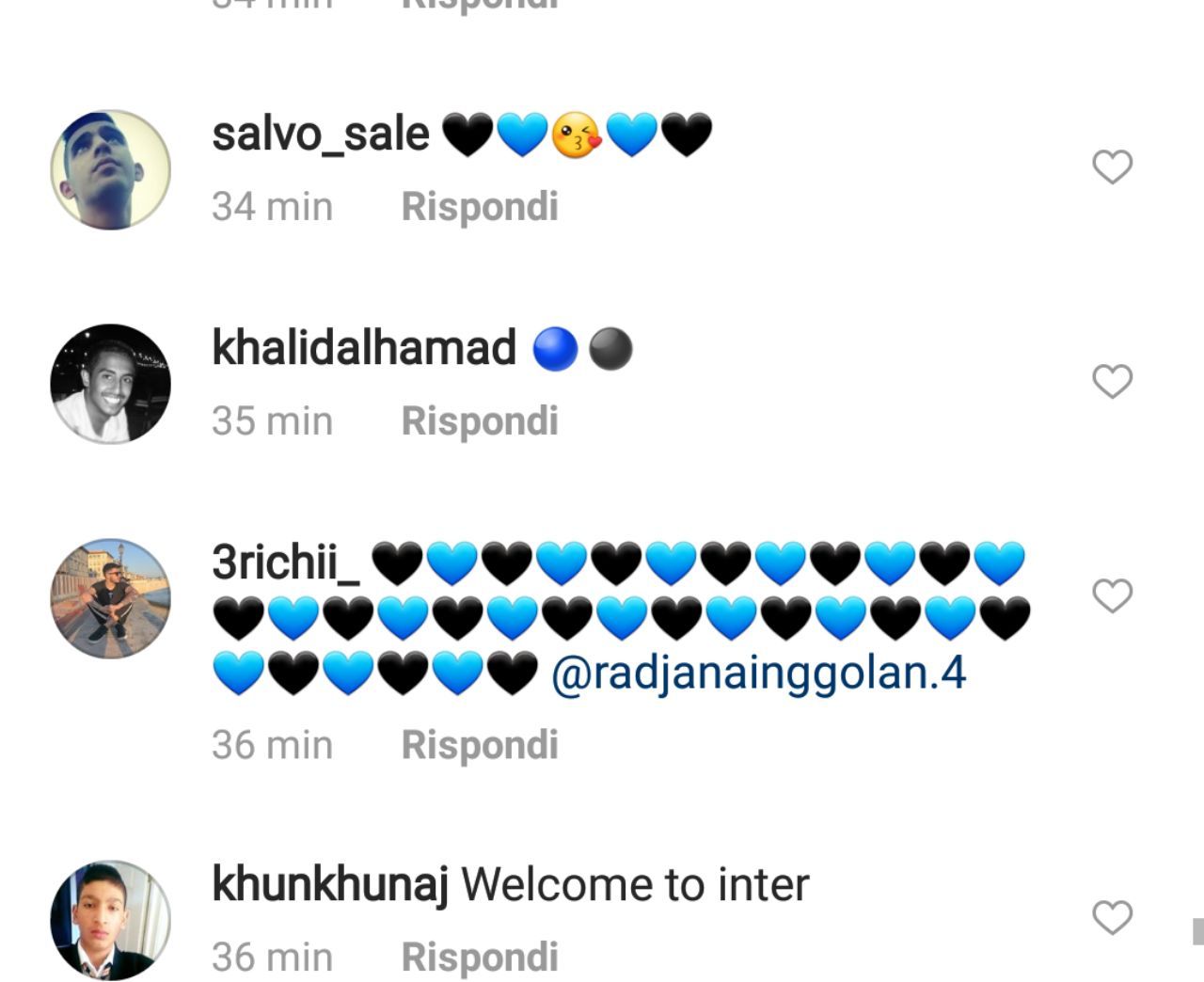1204x982 pixels.
Task: Click the 36 min timestamp under 3richii_
Action: click(x=272, y=745)
